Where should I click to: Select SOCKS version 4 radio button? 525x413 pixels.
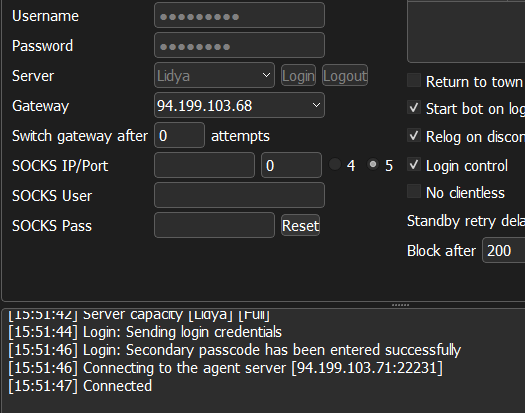coord(335,164)
